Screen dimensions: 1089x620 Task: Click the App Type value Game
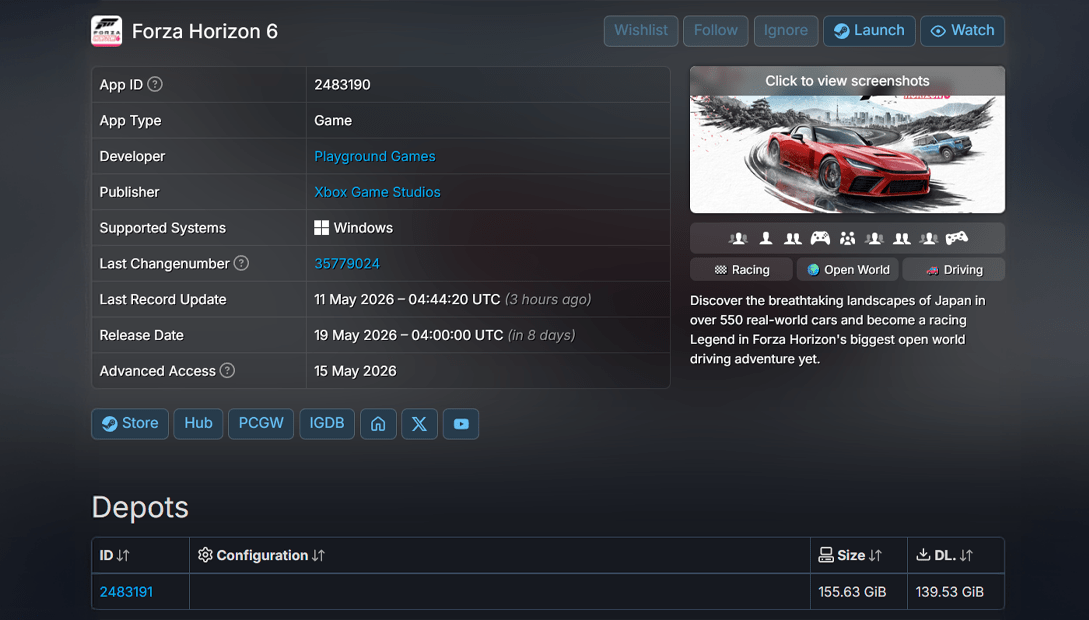pyautogui.click(x=333, y=120)
